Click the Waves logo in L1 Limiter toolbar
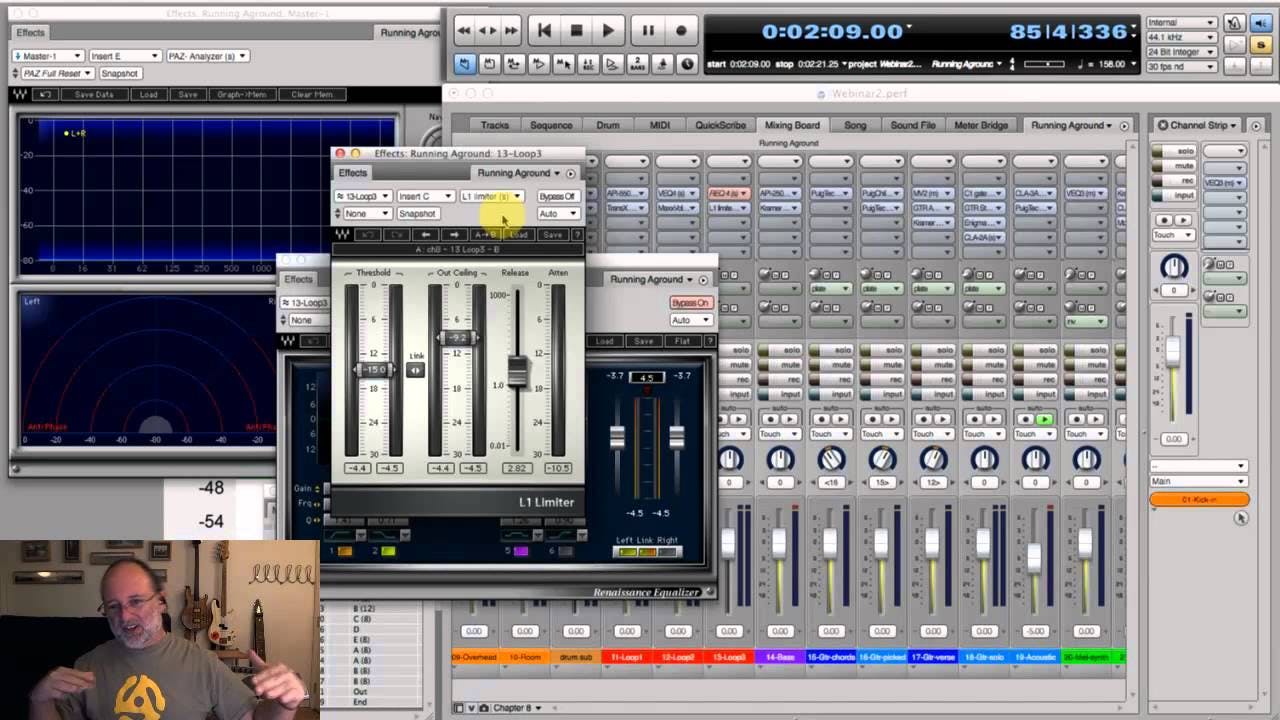1280x720 pixels. click(343, 234)
